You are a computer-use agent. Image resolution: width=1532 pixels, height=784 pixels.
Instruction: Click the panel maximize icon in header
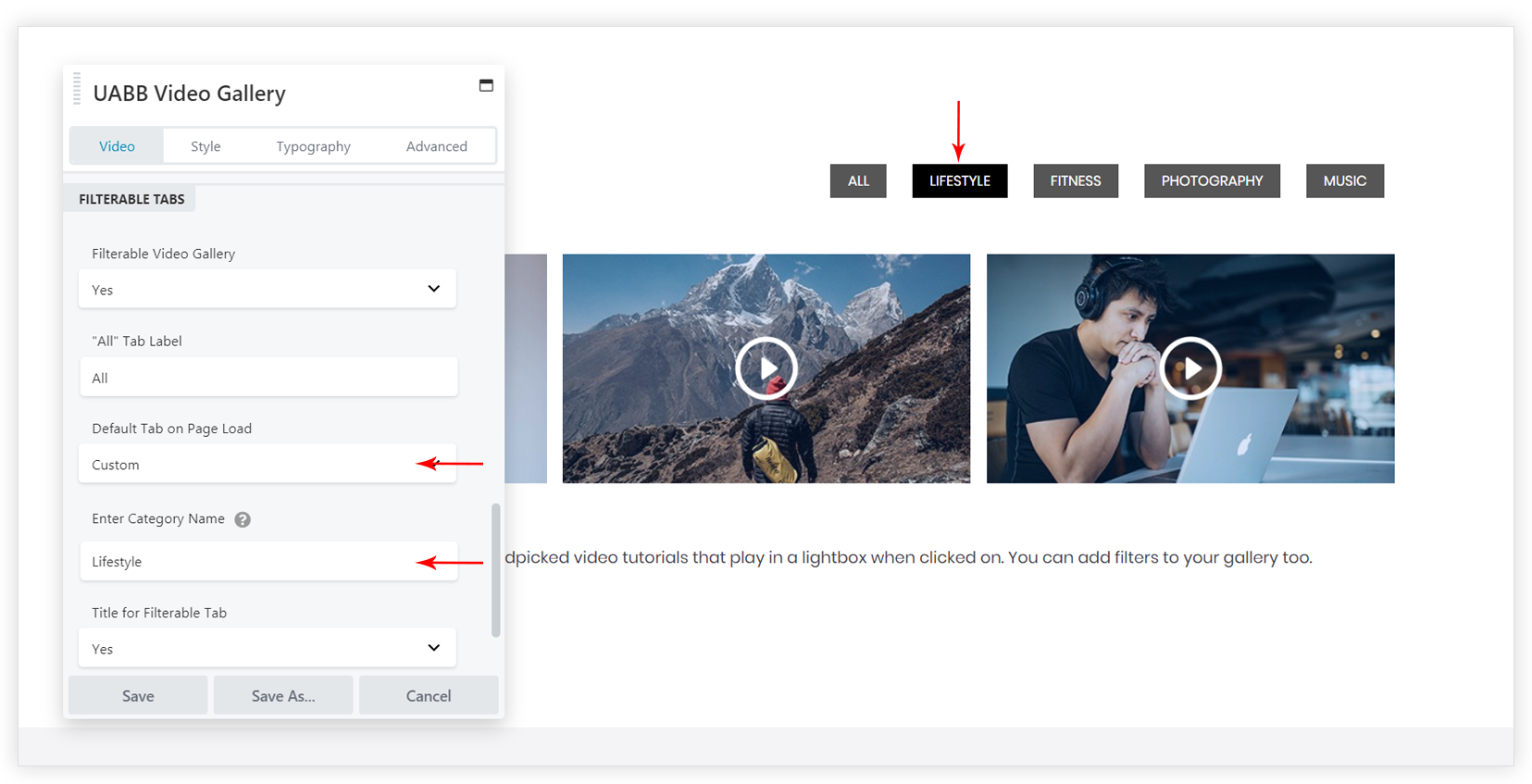pyautogui.click(x=486, y=86)
